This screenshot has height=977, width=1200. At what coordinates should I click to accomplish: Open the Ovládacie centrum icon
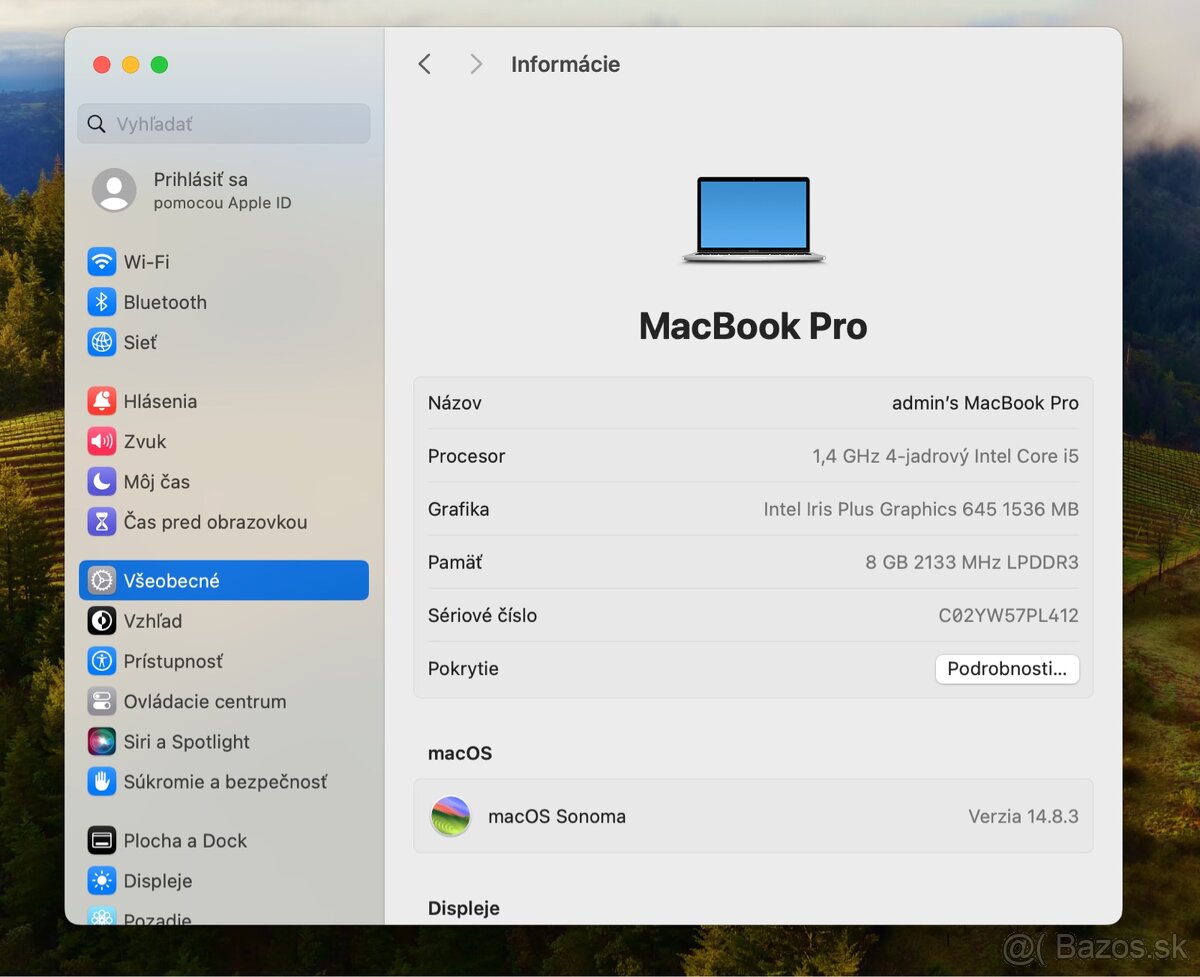coord(102,702)
